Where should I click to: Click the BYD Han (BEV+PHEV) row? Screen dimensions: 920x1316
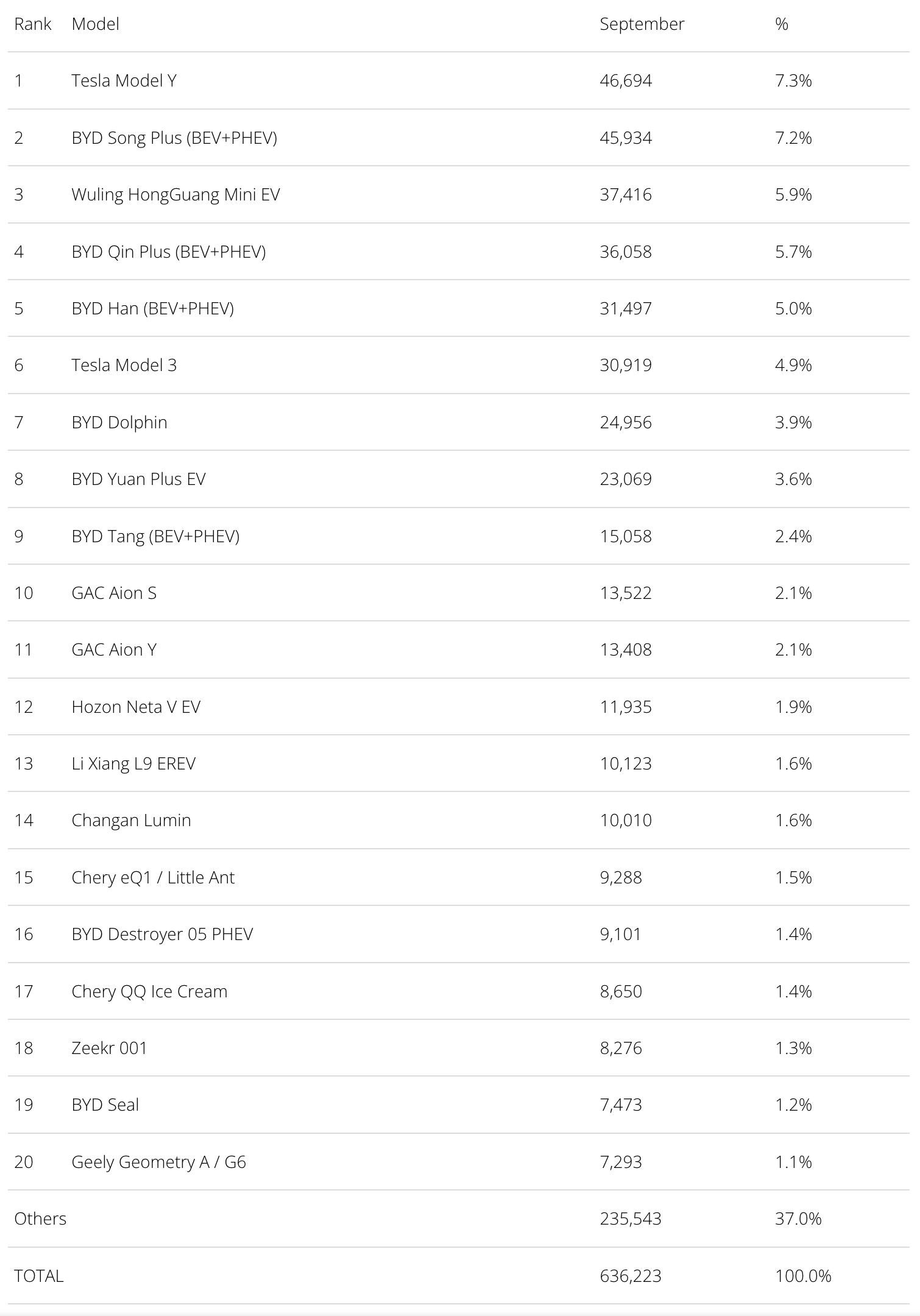152,308
